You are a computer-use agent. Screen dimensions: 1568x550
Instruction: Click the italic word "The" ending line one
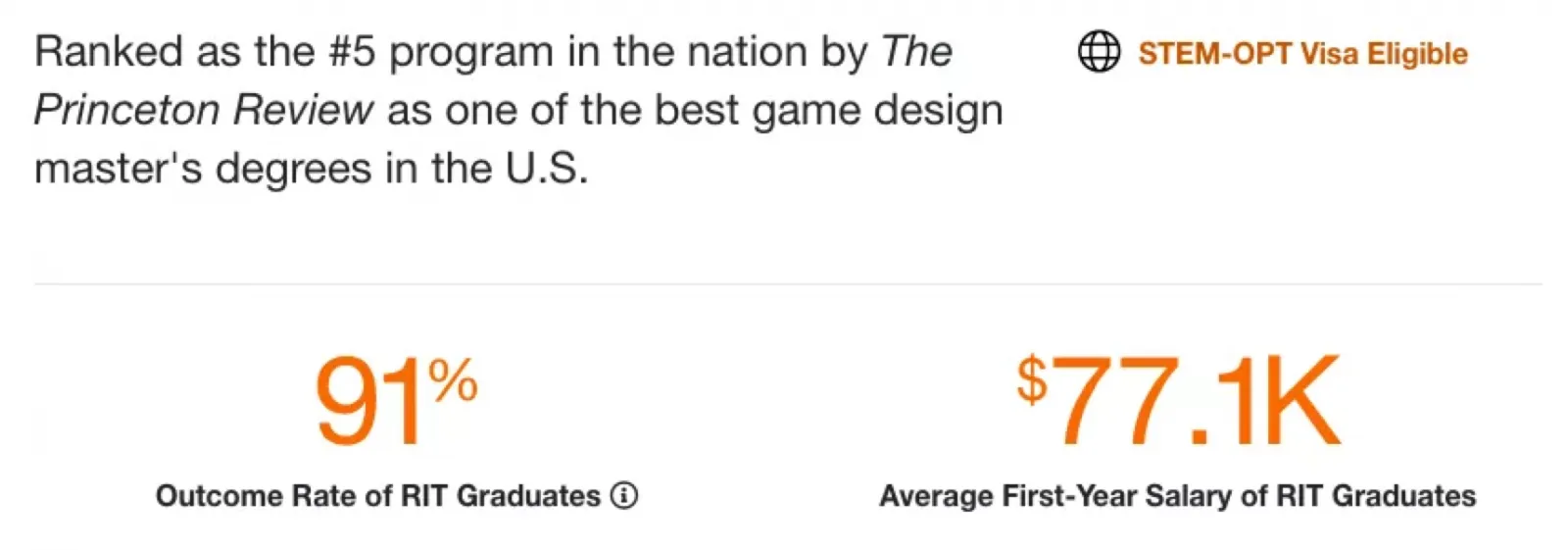point(916,52)
